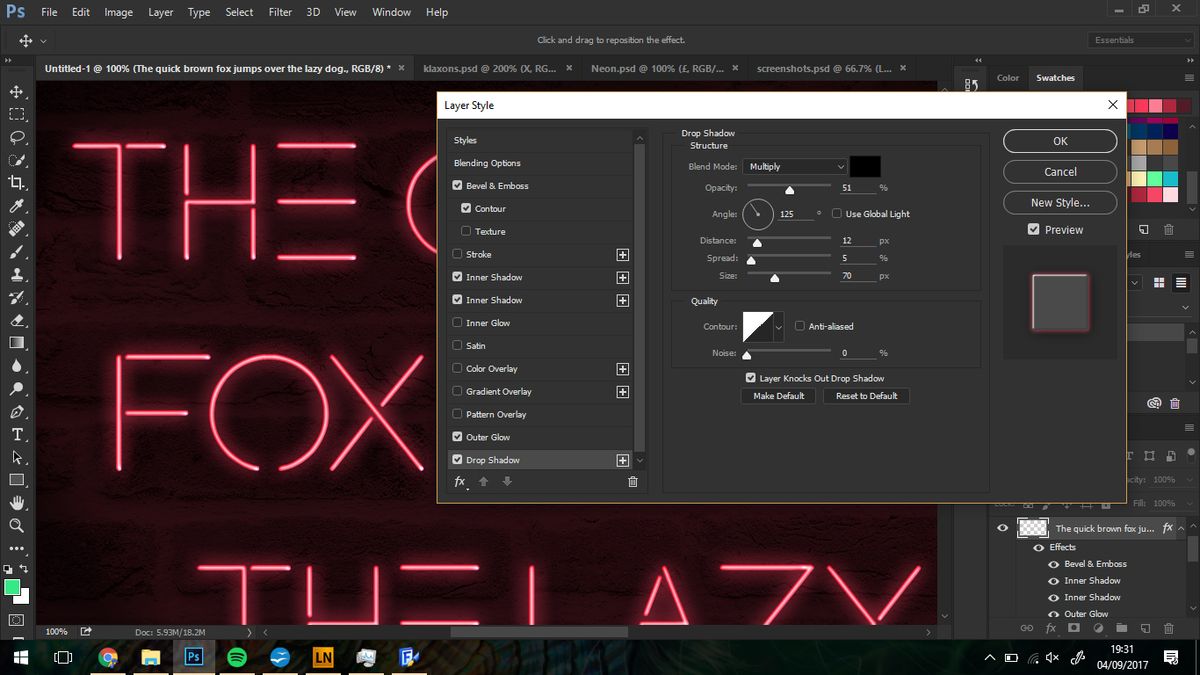1200x675 pixels.
Task: Collapse the effects list on the text layer
Action: coord(1181,527)
